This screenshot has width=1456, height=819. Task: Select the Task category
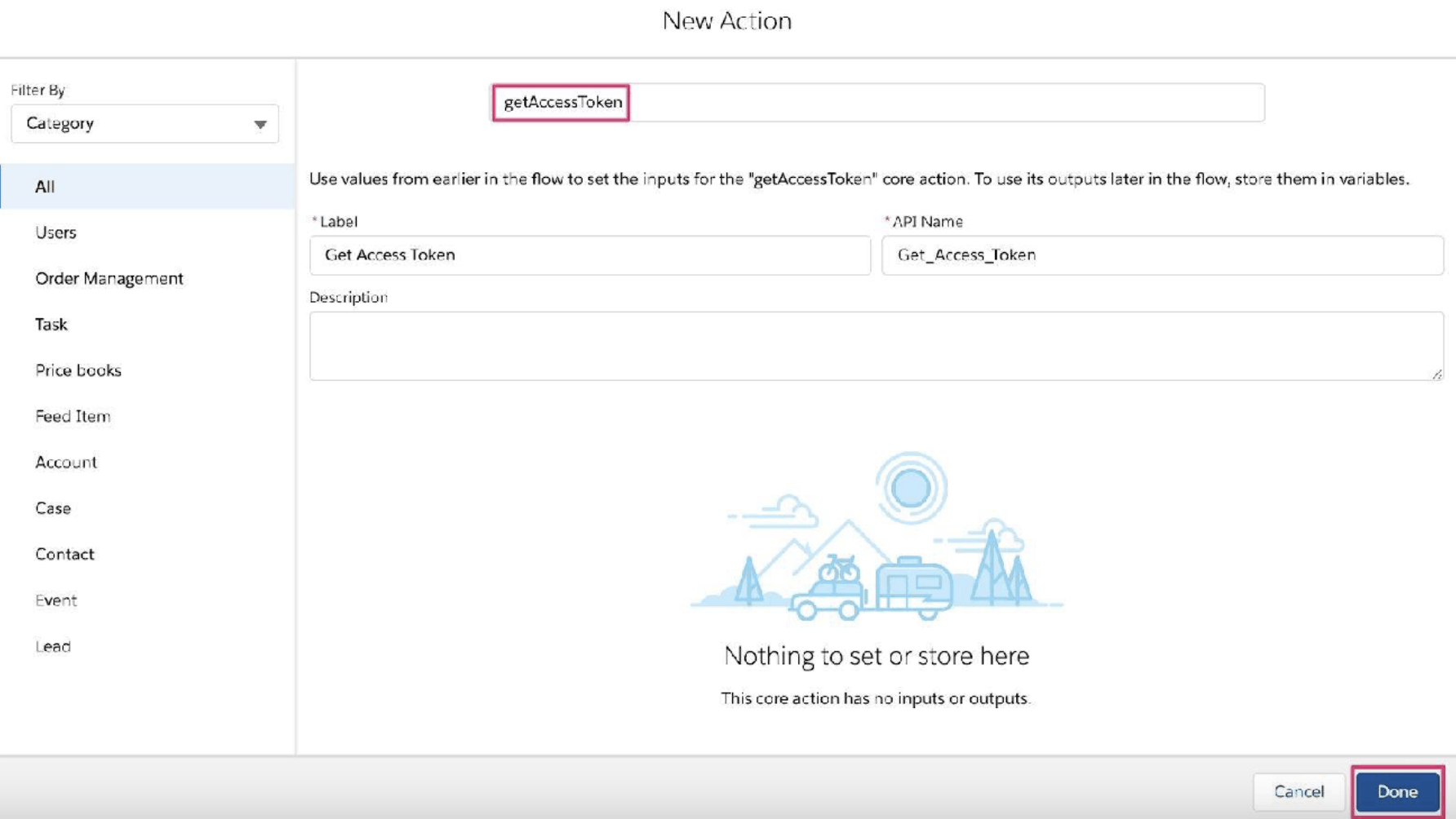(147, 324)
